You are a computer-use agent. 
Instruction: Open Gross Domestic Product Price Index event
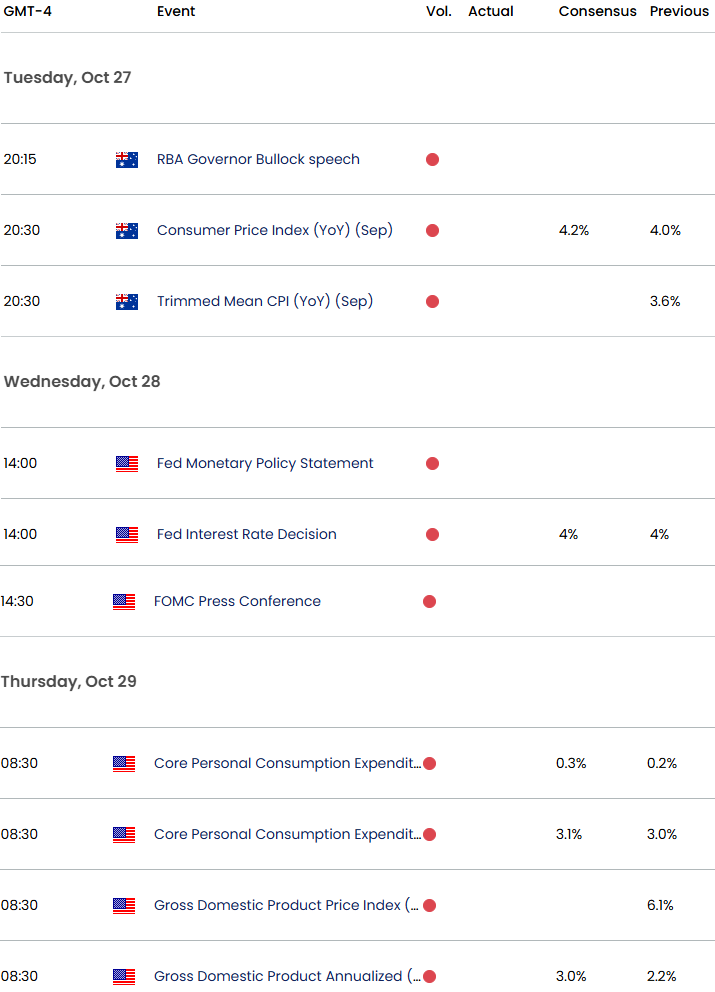pos(286,905)
